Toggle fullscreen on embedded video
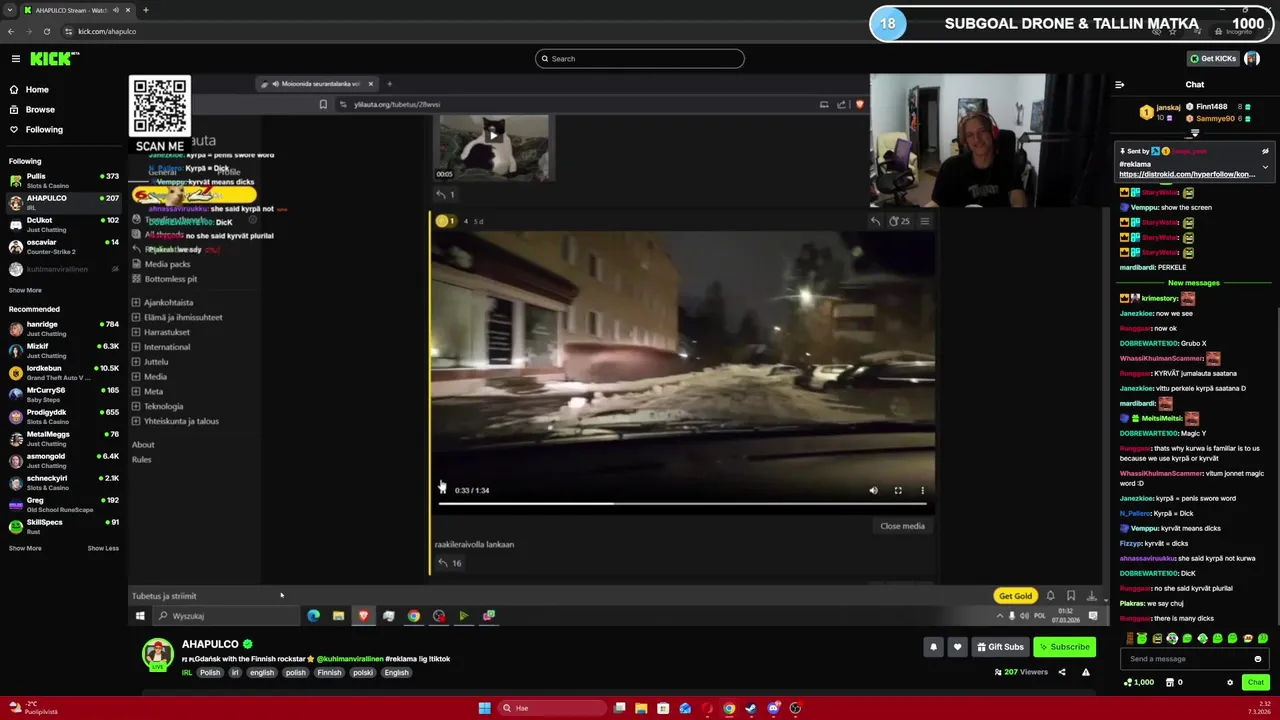The image size is (1280, 720). coord(898,490)
